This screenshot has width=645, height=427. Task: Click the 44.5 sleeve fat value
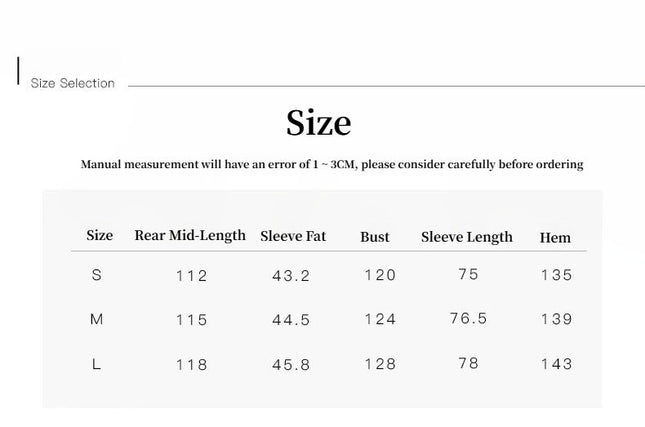coord(291,320)
